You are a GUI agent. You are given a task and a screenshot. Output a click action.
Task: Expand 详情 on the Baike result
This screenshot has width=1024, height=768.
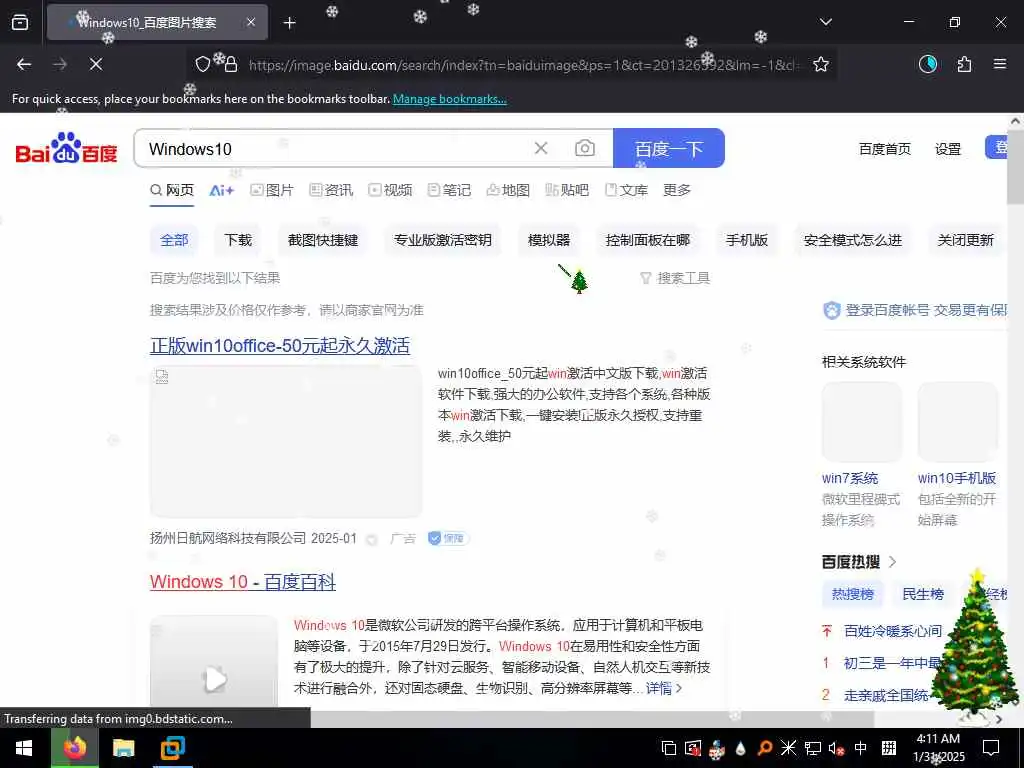(x=664, y=688)
